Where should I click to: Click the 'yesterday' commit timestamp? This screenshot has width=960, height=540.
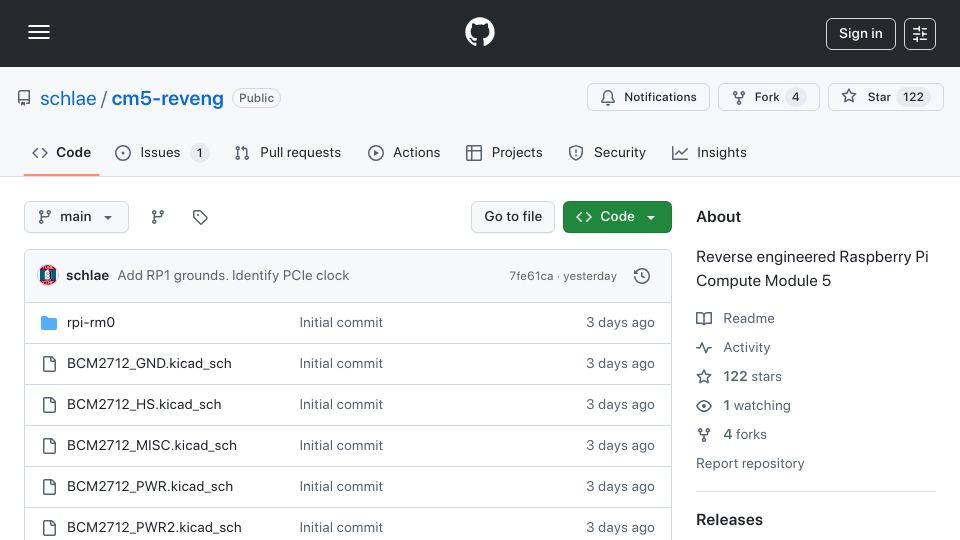click(x=590, y=276)
